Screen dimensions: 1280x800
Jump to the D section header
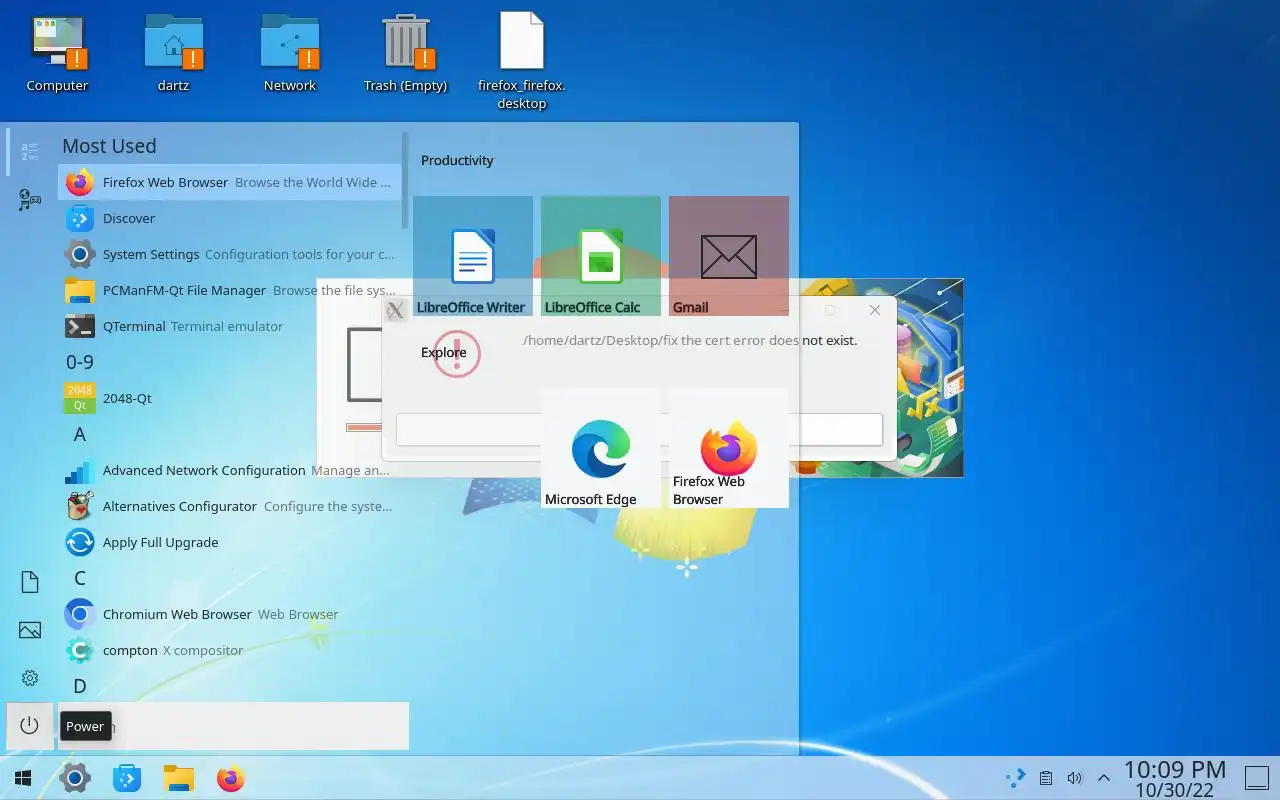tap(80, 686)
